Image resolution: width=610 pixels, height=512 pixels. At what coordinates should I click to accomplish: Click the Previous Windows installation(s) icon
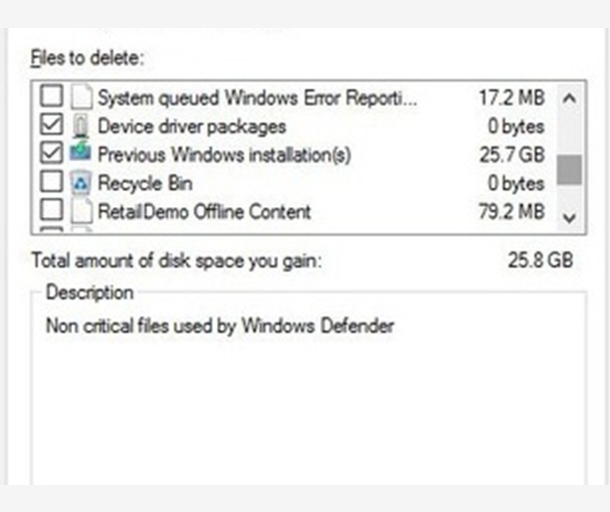pos(81,155)
